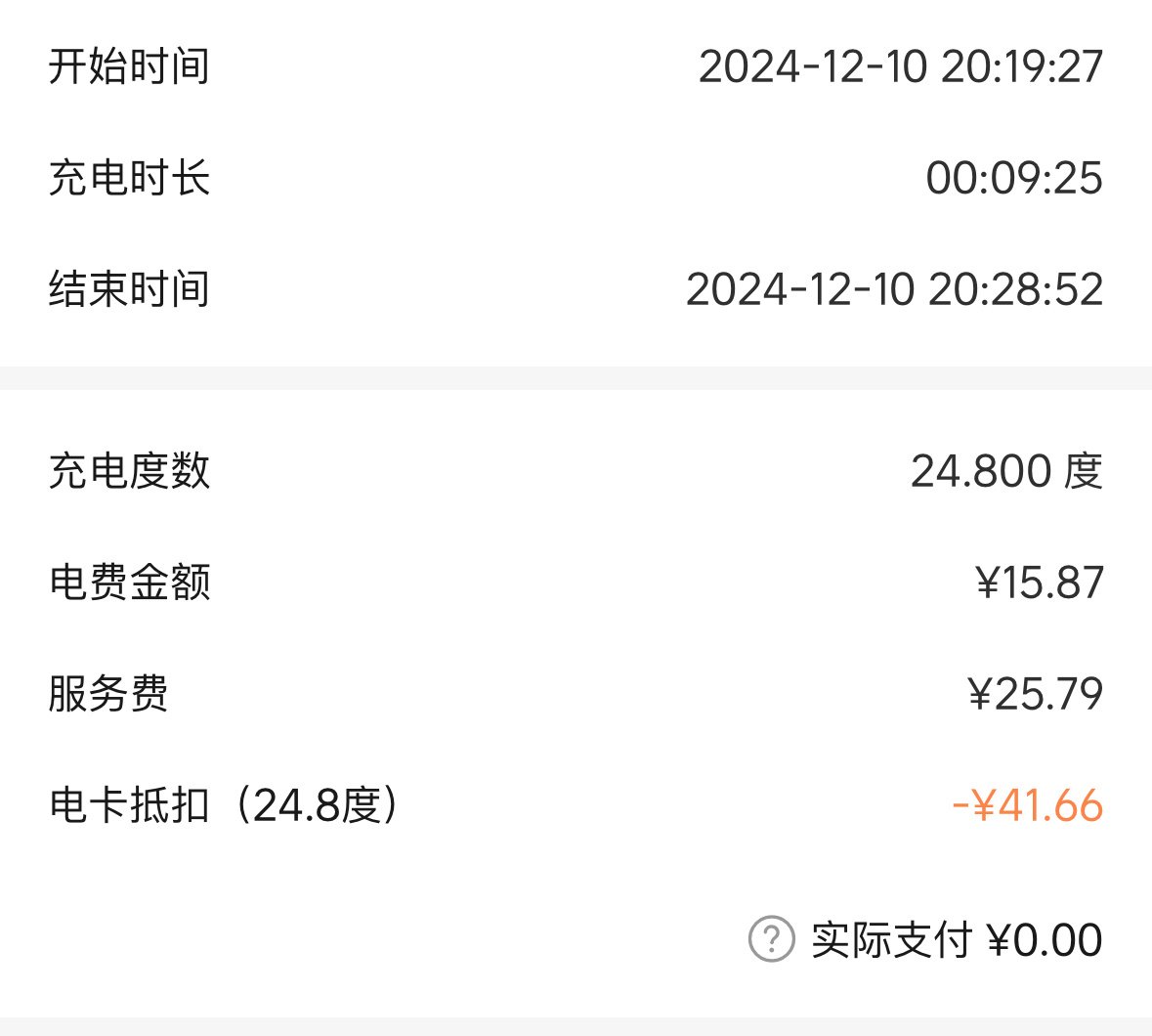Click the electricity fee ¥15.87
Image resolution: width=1152 pixels, height=1036 pixels.
[x=1040, y=582]
